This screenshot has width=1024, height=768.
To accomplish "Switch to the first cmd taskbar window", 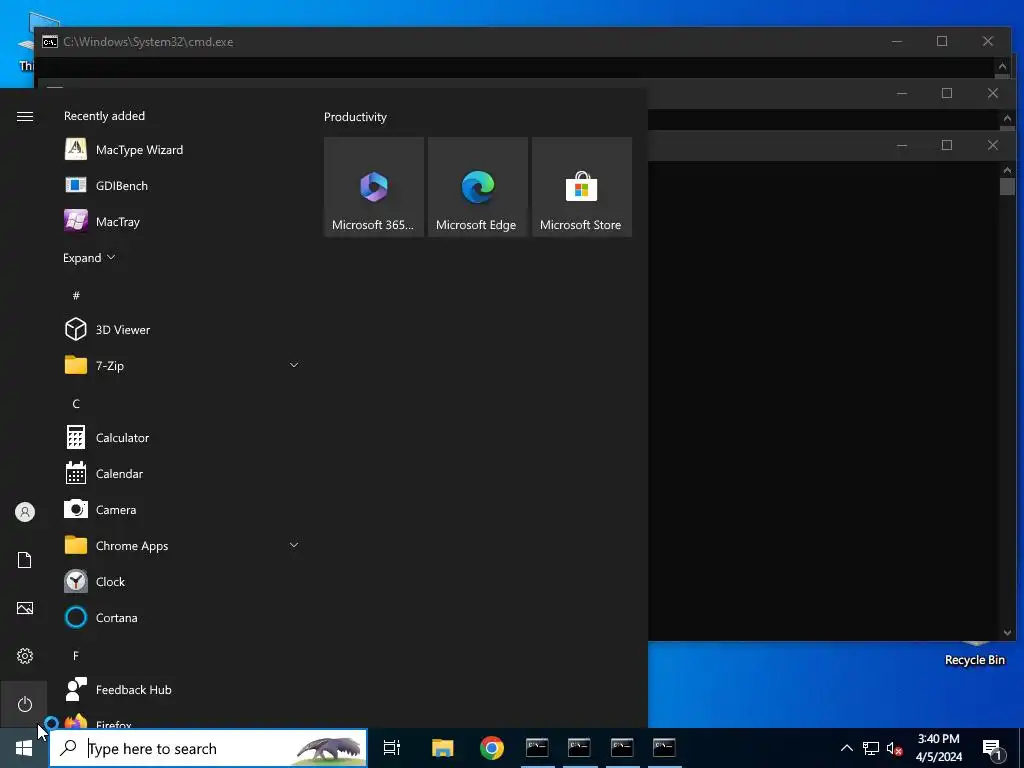I will (x=537, y=748).
